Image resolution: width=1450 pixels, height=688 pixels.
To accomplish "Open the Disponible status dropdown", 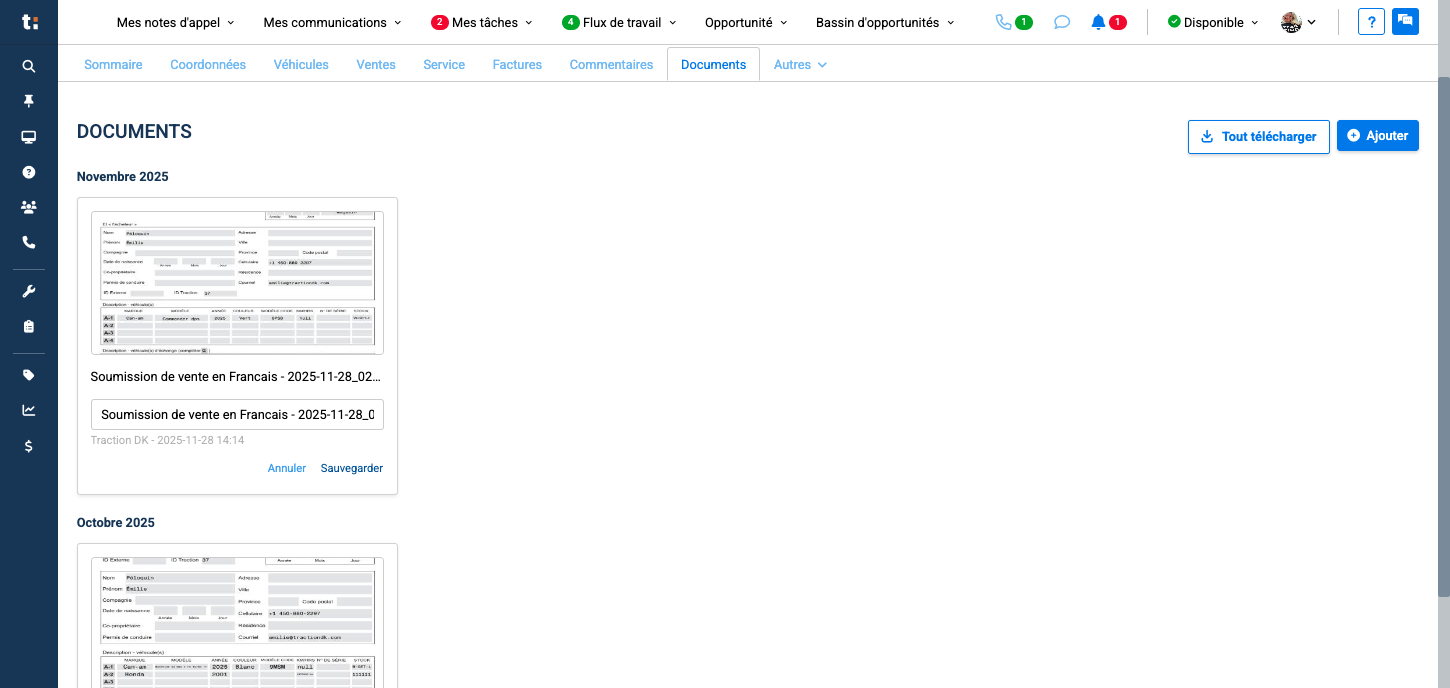I will (x=1212, y=21).
